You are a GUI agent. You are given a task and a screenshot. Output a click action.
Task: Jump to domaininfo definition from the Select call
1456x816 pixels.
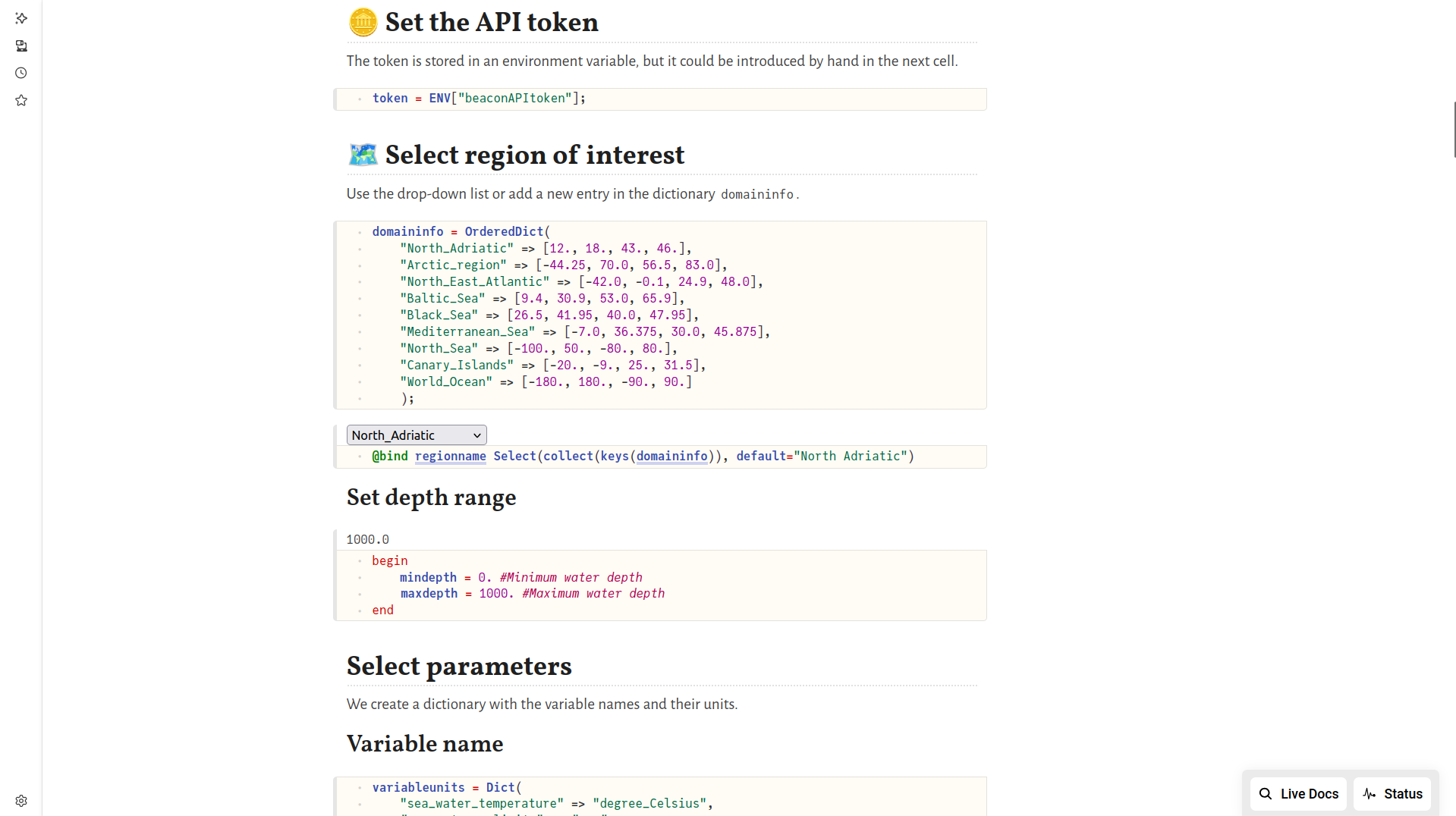click(x=671, y=457)
